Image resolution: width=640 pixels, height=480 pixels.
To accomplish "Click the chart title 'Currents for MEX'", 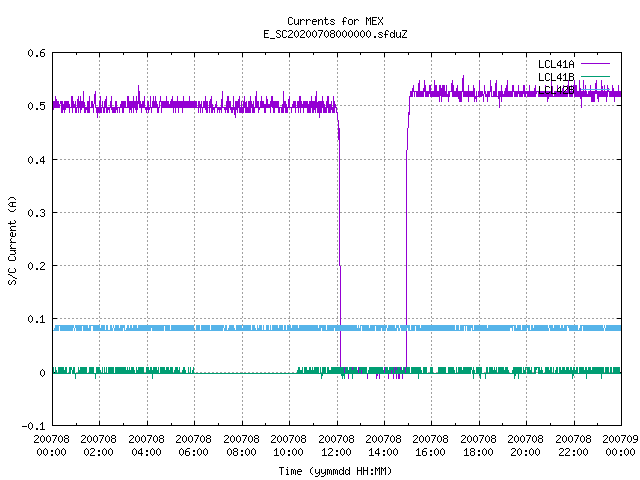I will pyautogui.click(x=335, y=21).
